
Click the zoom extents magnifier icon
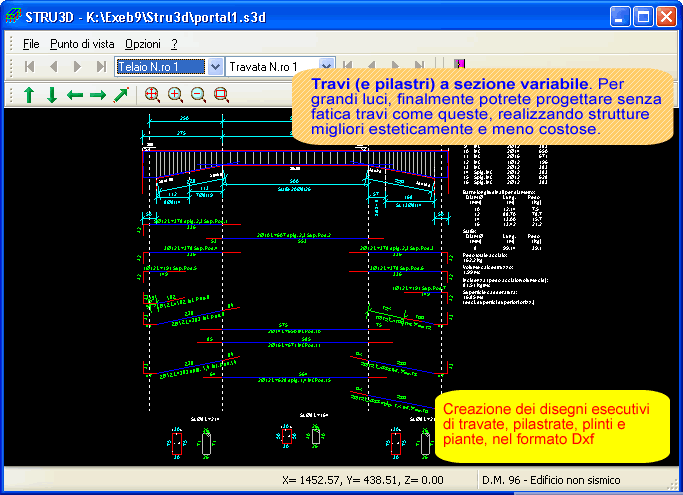click(152, 95)
